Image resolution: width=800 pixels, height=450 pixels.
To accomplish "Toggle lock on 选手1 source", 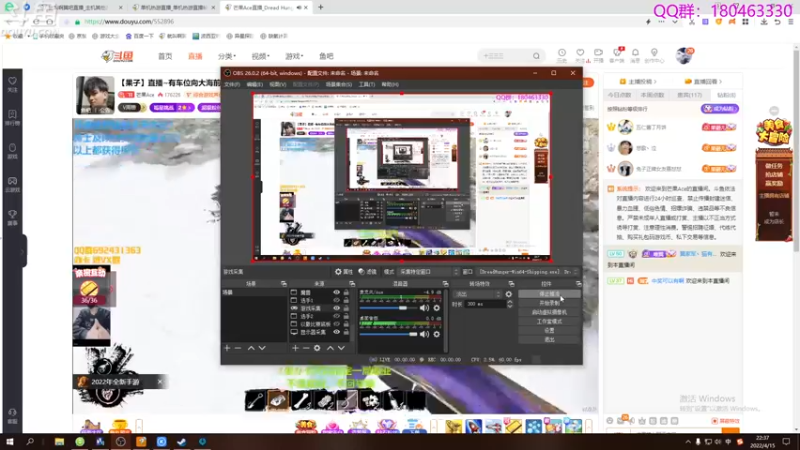I will pos(346,301).
